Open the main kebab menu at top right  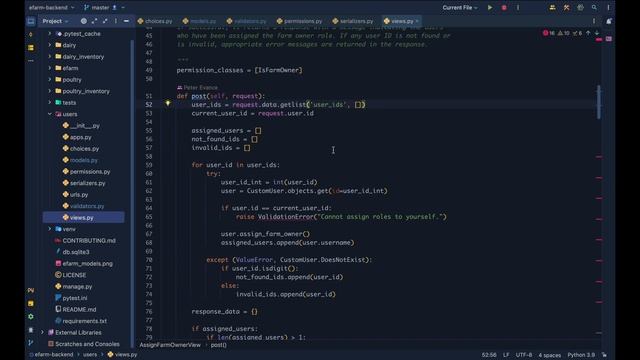coord(608,8)
